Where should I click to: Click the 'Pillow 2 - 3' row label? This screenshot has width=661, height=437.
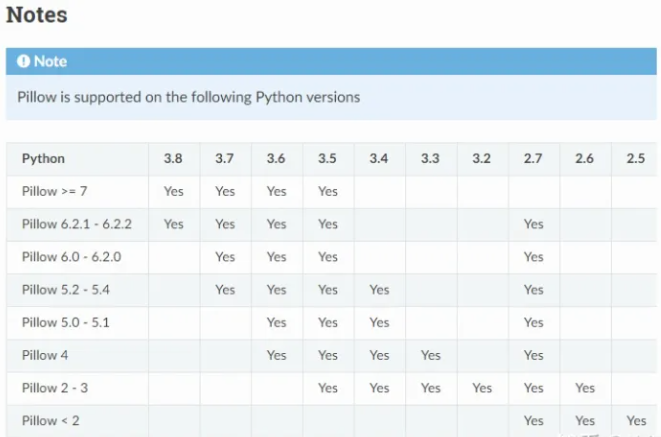(54, 388)
